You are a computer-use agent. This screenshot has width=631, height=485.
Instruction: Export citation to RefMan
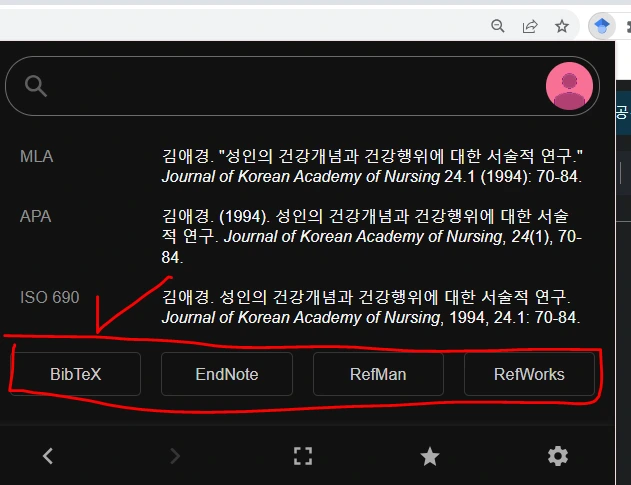(378, 374)
